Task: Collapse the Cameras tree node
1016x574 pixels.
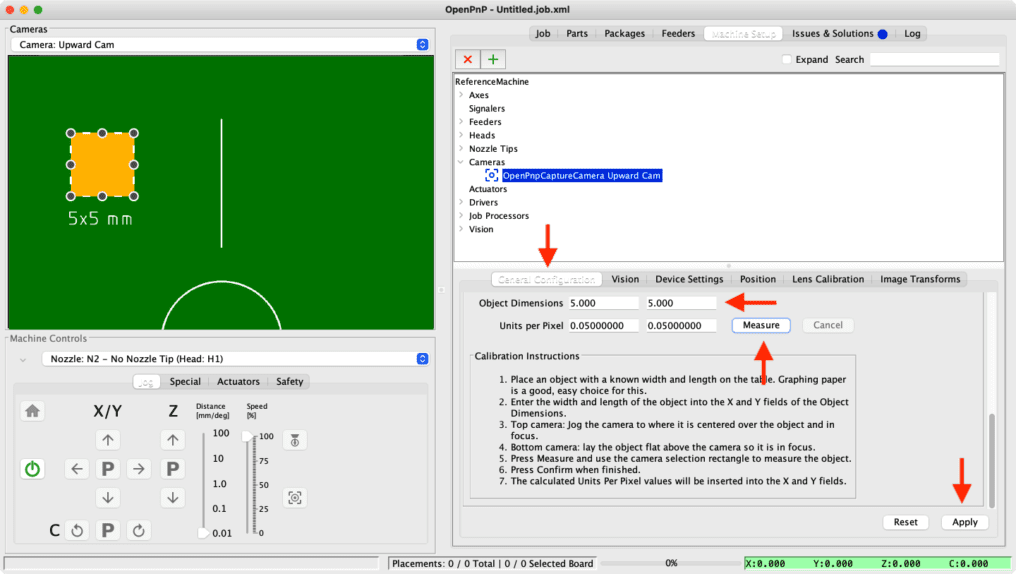Action: tap(461, 162)
